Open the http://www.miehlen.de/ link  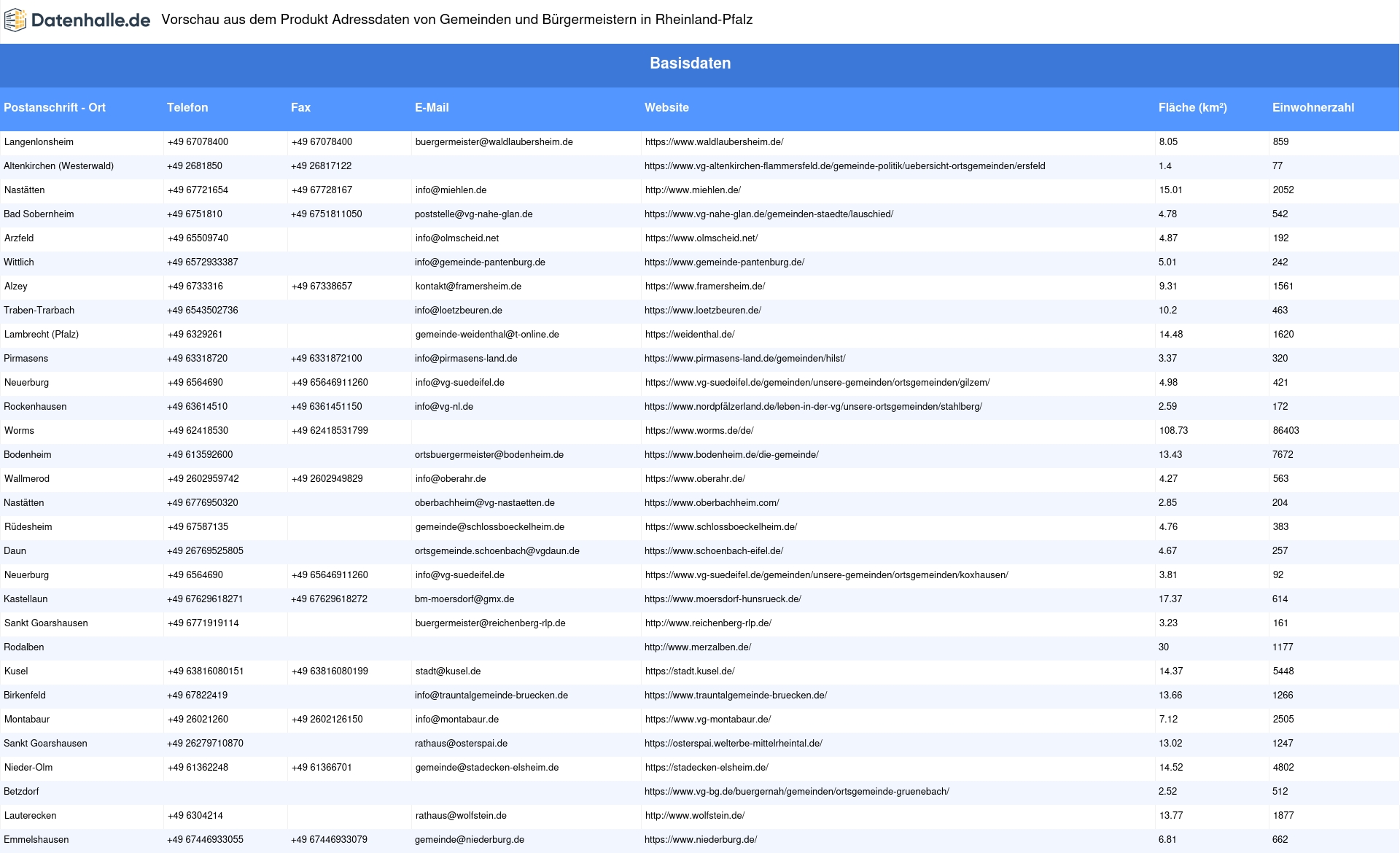coord(693,190)
